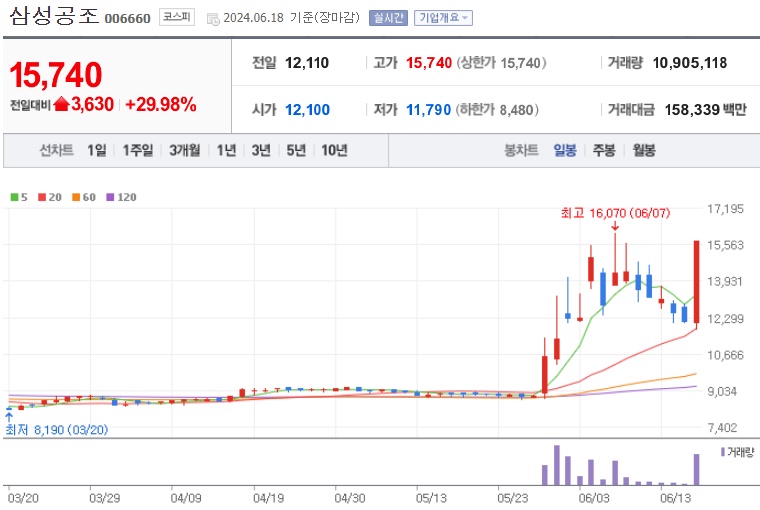Click the 거래대금 value 158,339 백만

[x=705, y=110]
